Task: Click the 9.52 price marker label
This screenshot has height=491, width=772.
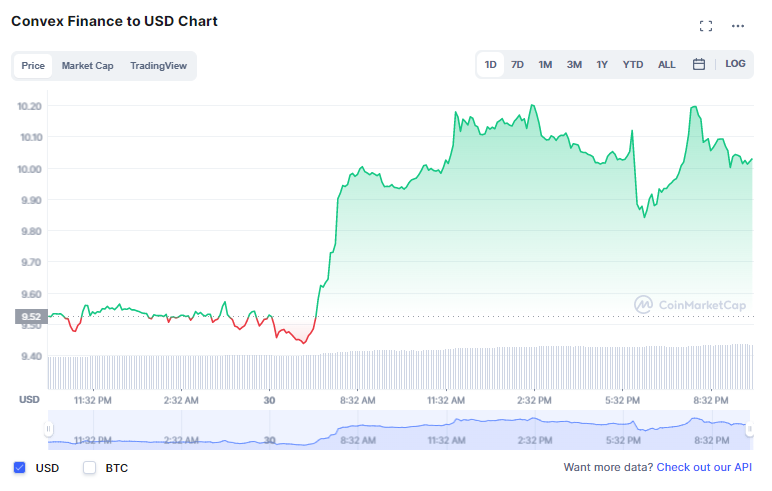Action: tap(32, 316)
